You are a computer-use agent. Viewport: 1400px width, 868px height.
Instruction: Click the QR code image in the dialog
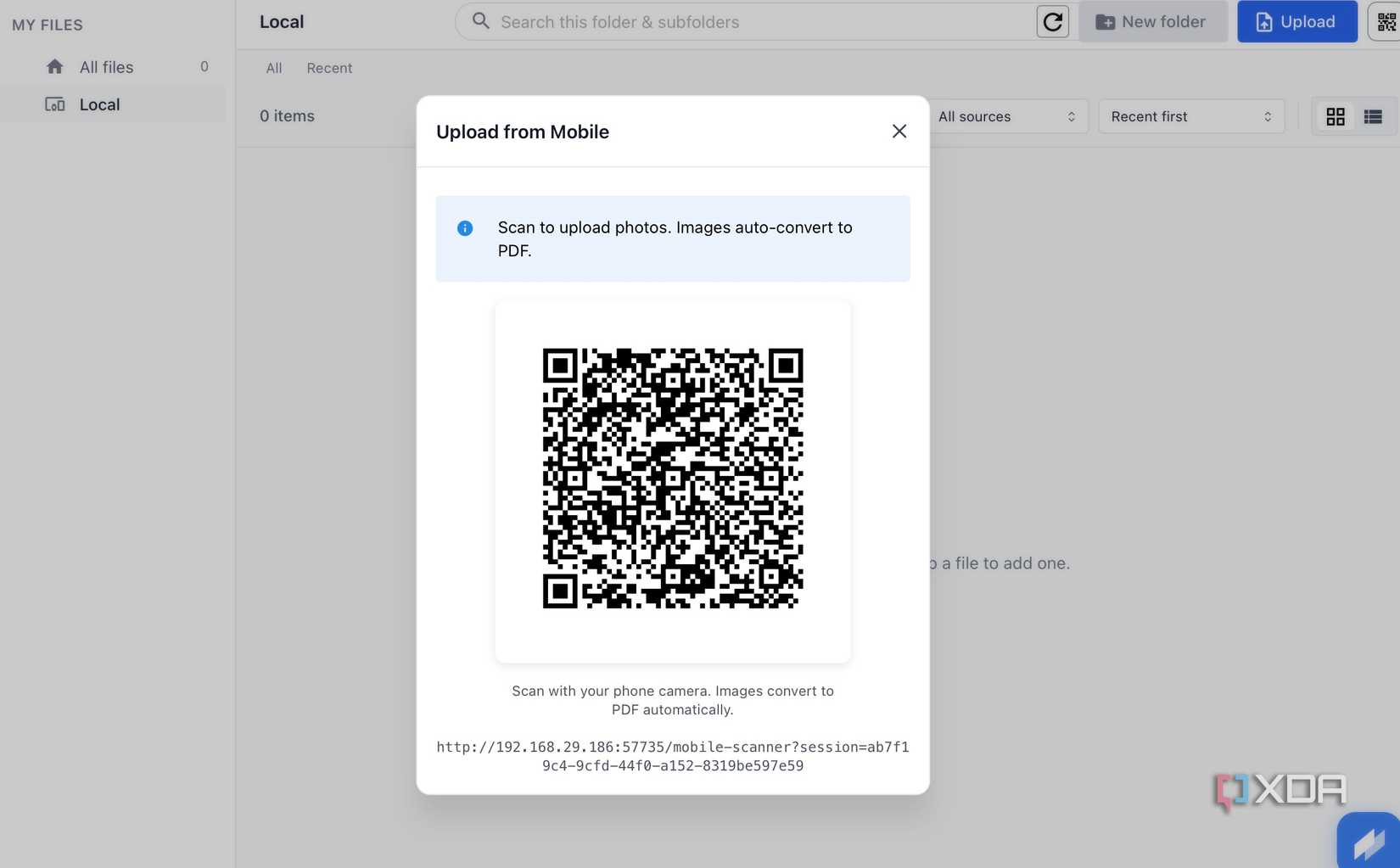[673, 479]
